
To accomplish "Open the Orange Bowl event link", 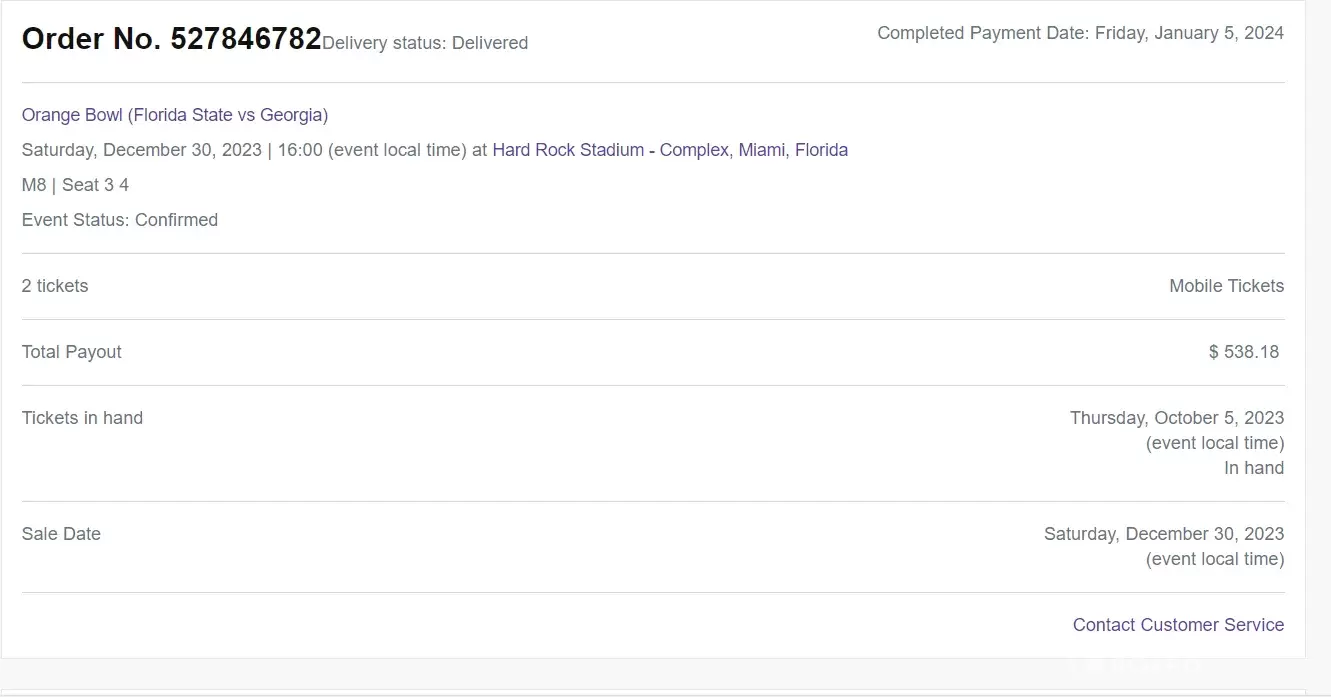I will [175, 115].
